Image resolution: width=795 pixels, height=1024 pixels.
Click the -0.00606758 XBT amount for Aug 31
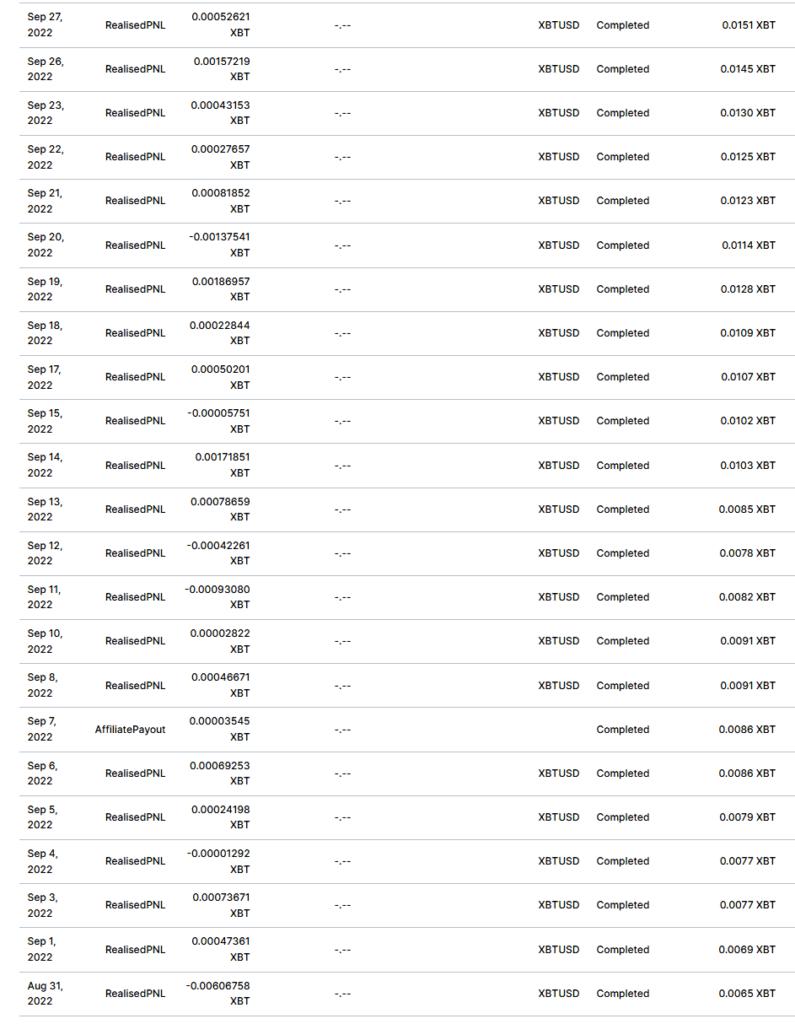[218, 993]
